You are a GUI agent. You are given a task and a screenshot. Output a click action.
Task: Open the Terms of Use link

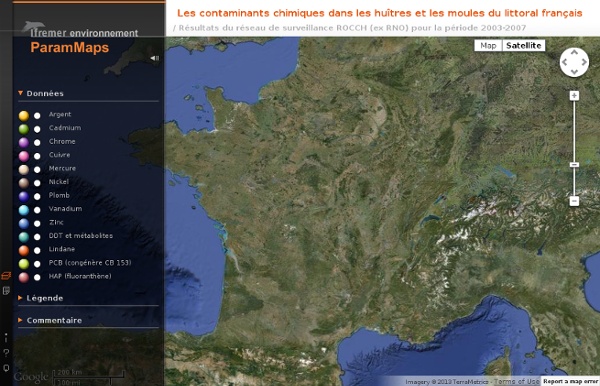[517, 381]
